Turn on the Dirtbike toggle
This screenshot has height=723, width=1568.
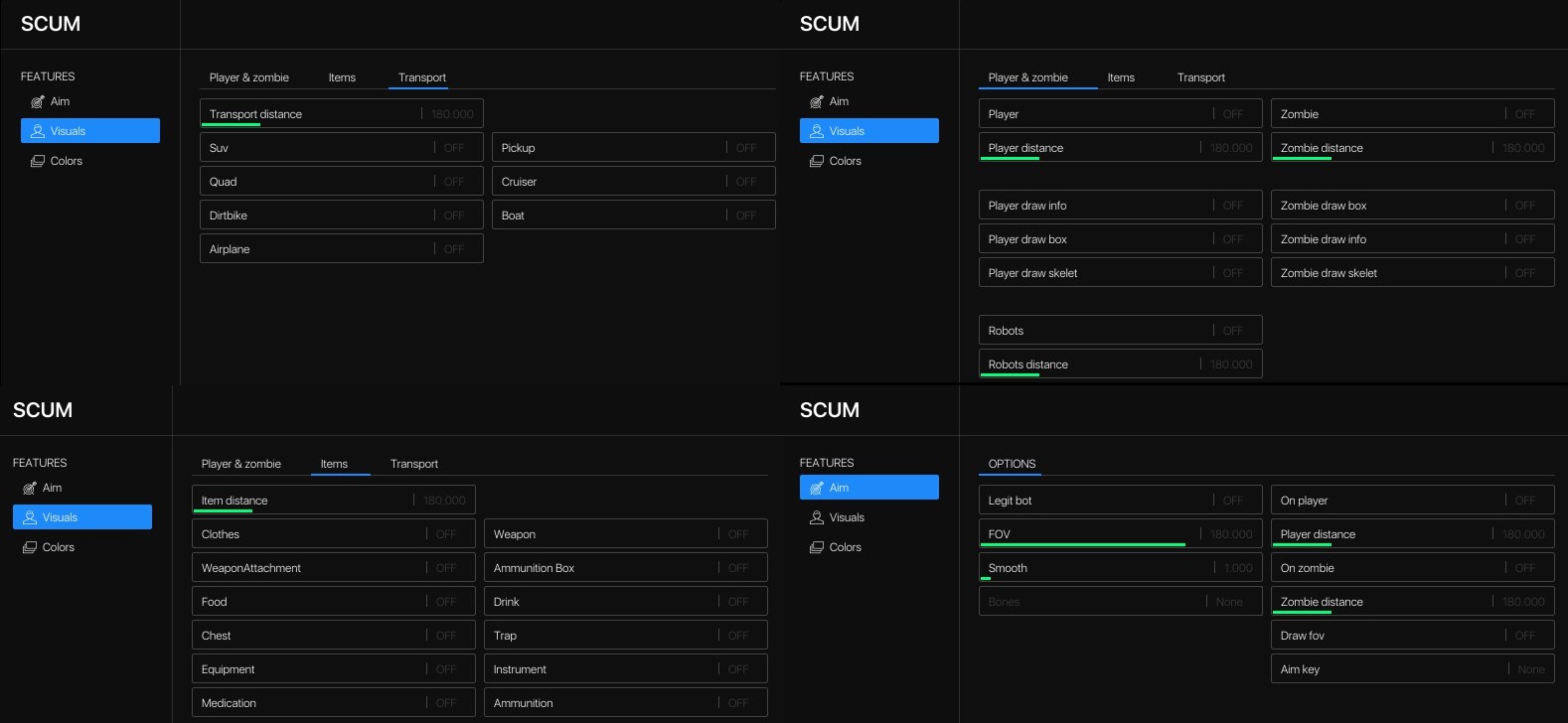click(x=342, y=216)
